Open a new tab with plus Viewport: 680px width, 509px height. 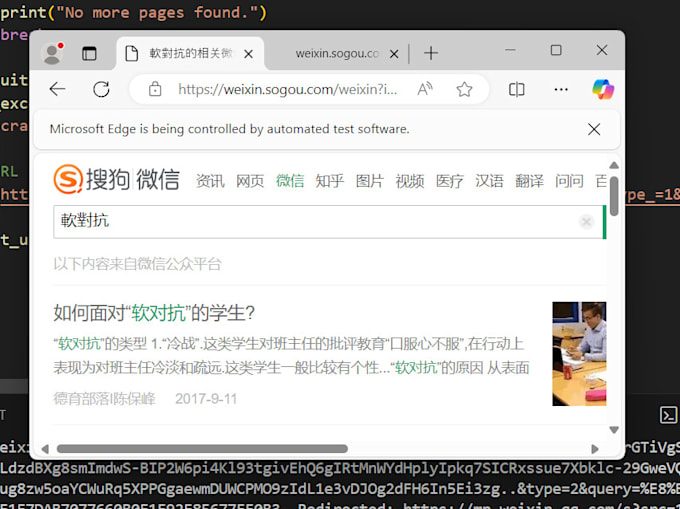(x=431, y=53)
